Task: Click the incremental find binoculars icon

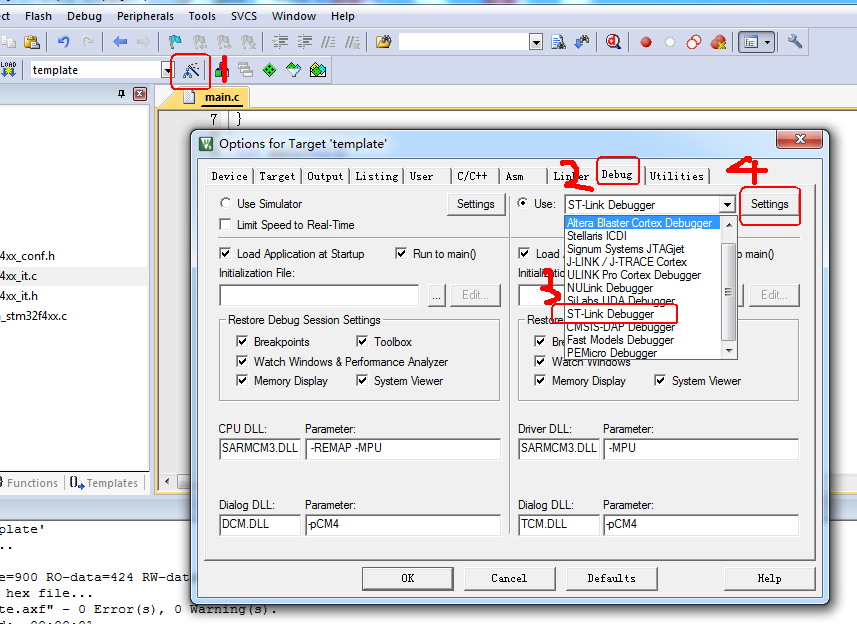Action: point(582,42)
